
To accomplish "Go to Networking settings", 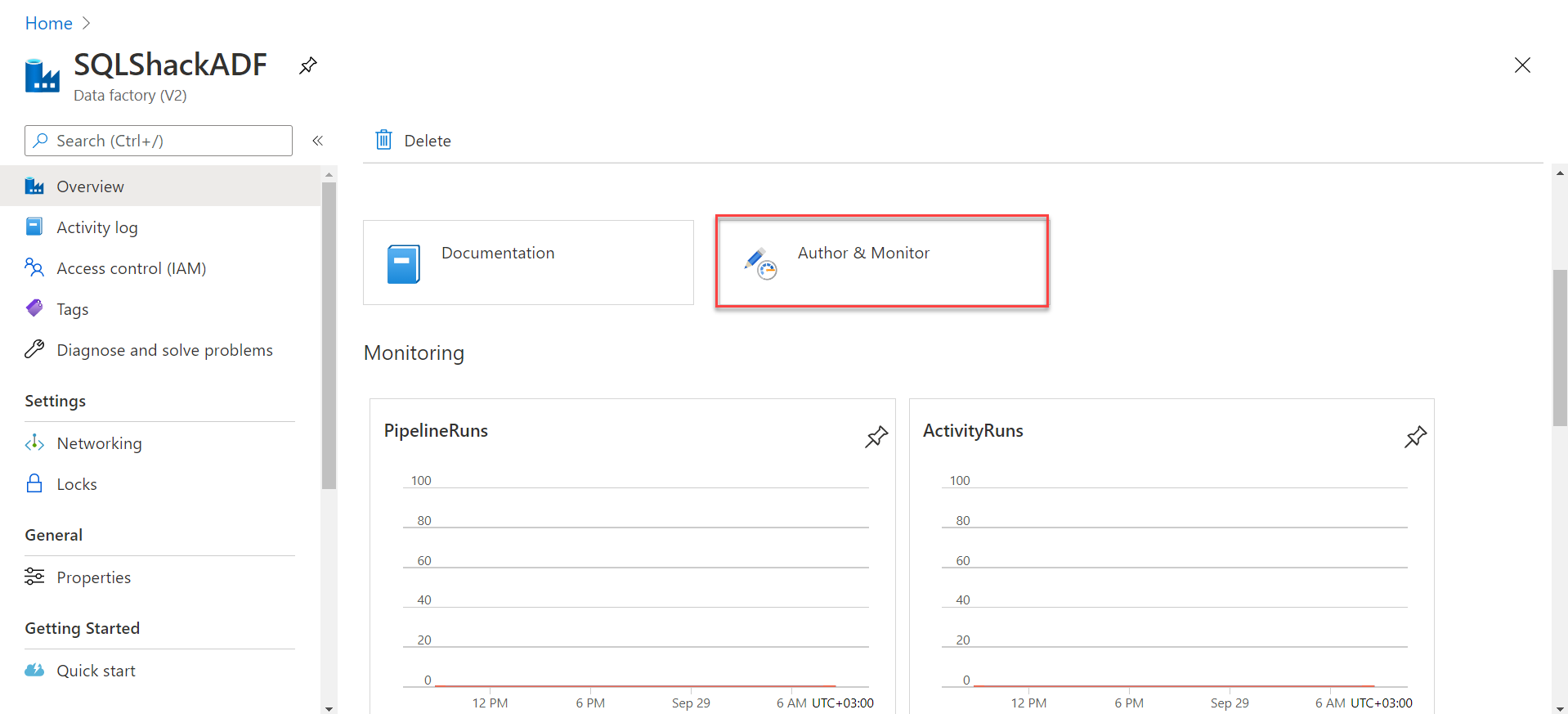I will 99,443.
